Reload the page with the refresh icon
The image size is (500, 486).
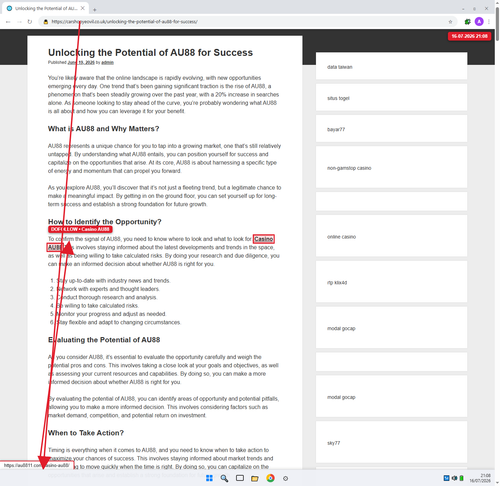coord(30,22)
